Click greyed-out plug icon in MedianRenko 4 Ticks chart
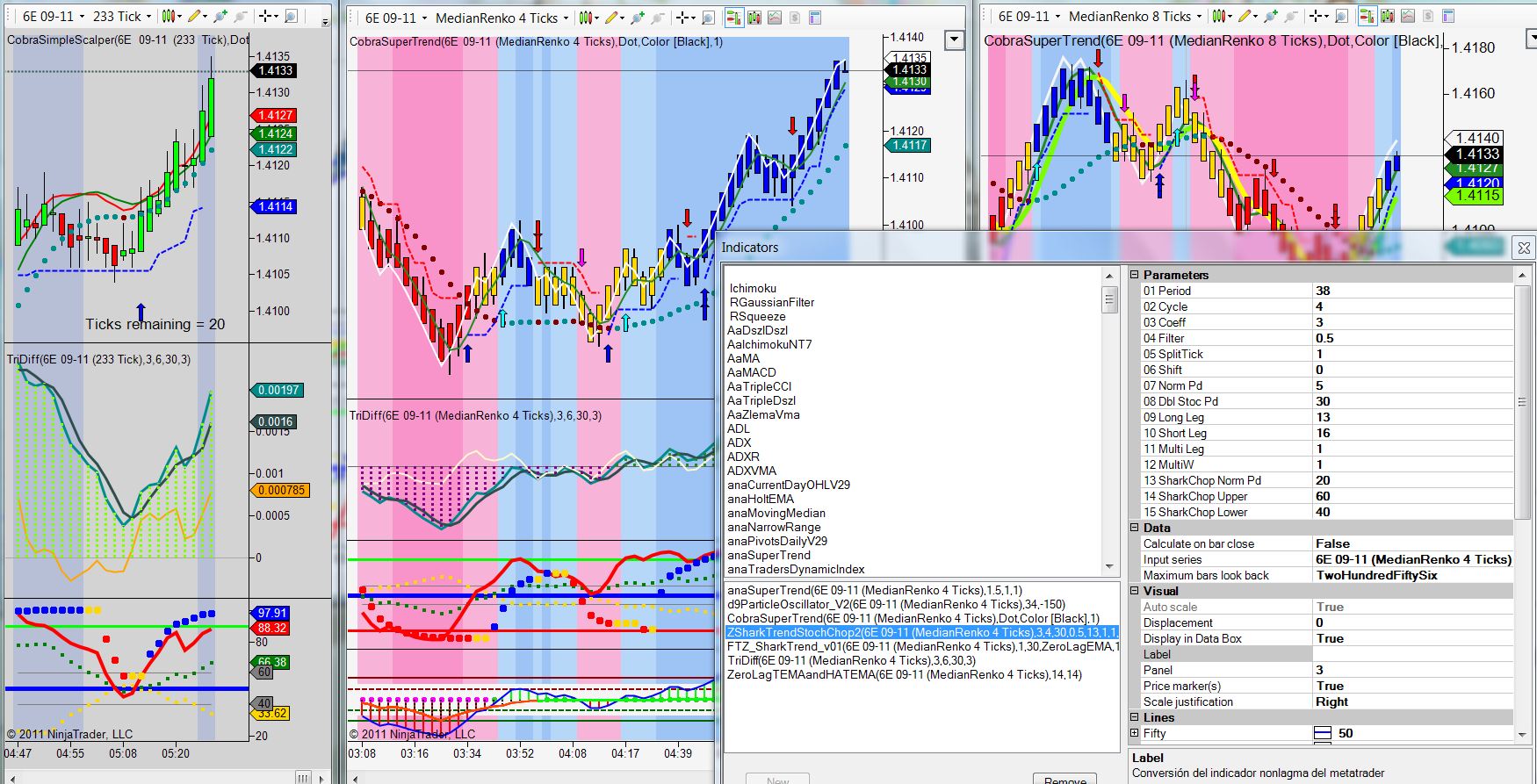This screenshot has height=784, width=1537. pos(657,18)
